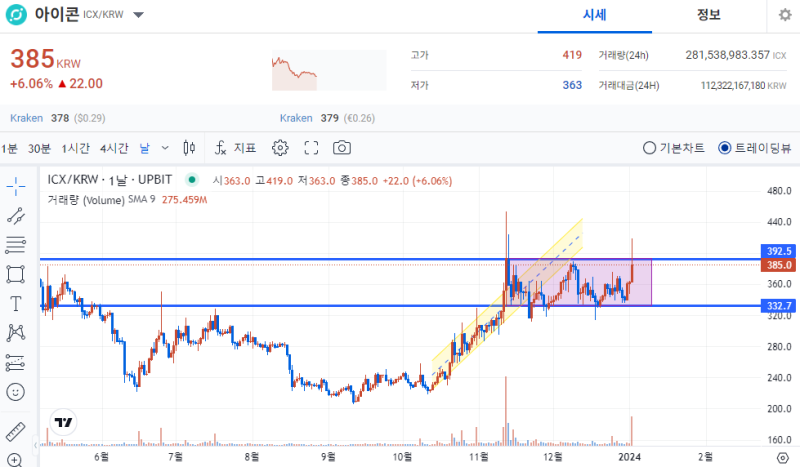Click the 거래량 (Volume) SMA 9 indicator legend

coord(101,200)
